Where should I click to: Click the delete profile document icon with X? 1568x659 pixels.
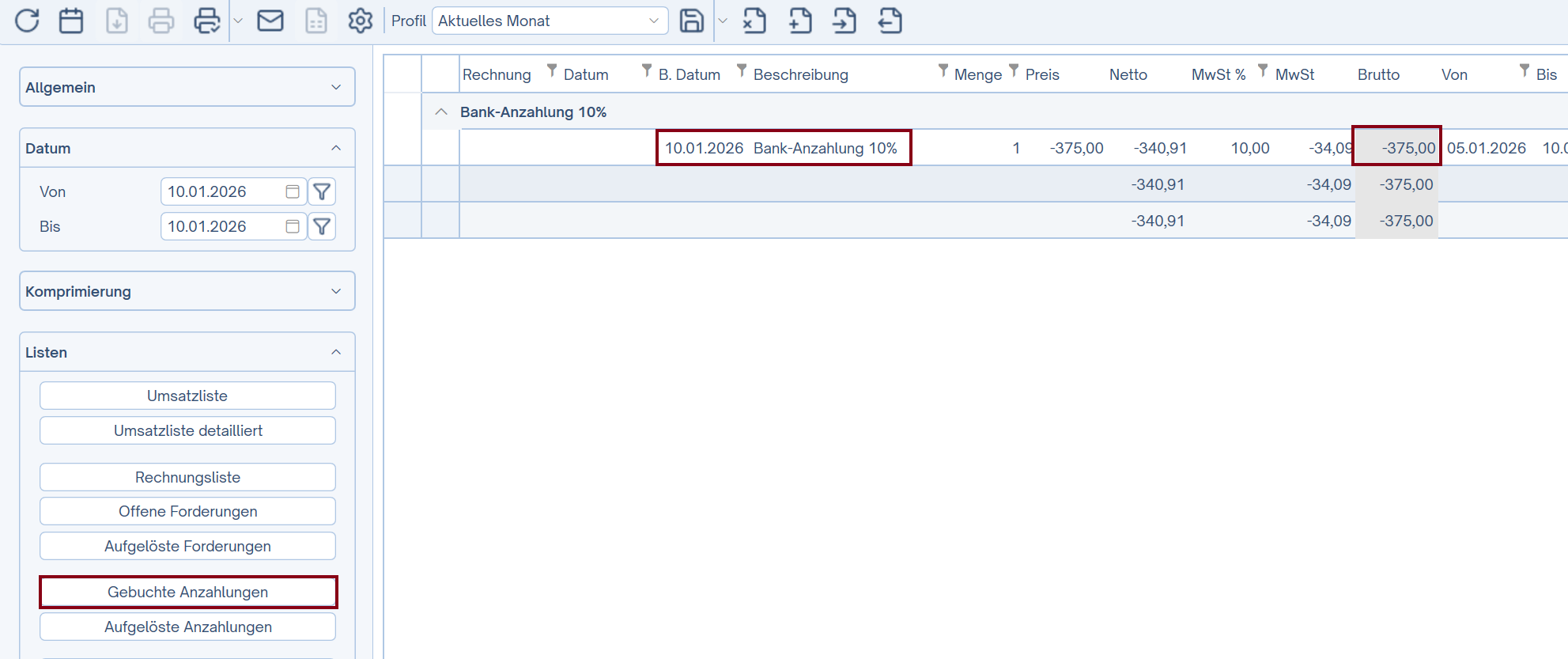pyautogui.click(x=754, y=21)
